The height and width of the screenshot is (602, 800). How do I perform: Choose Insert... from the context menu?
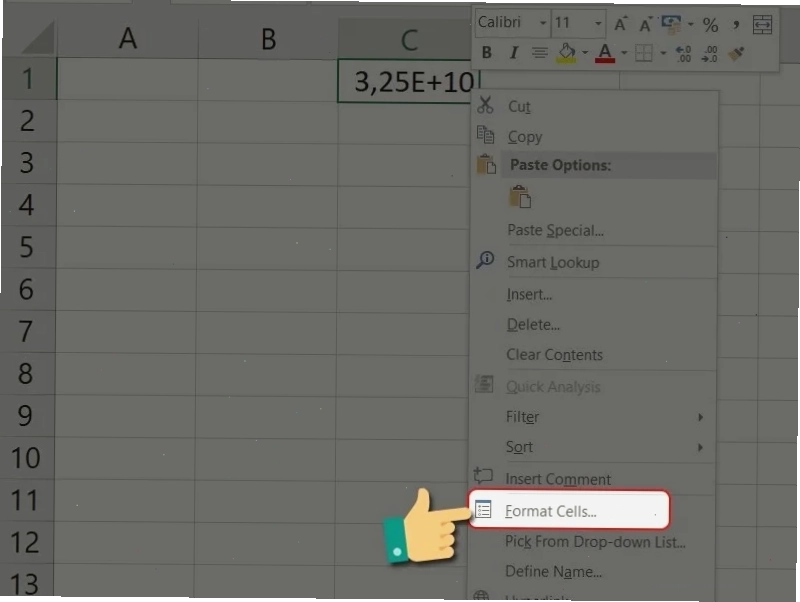(529, 294)
